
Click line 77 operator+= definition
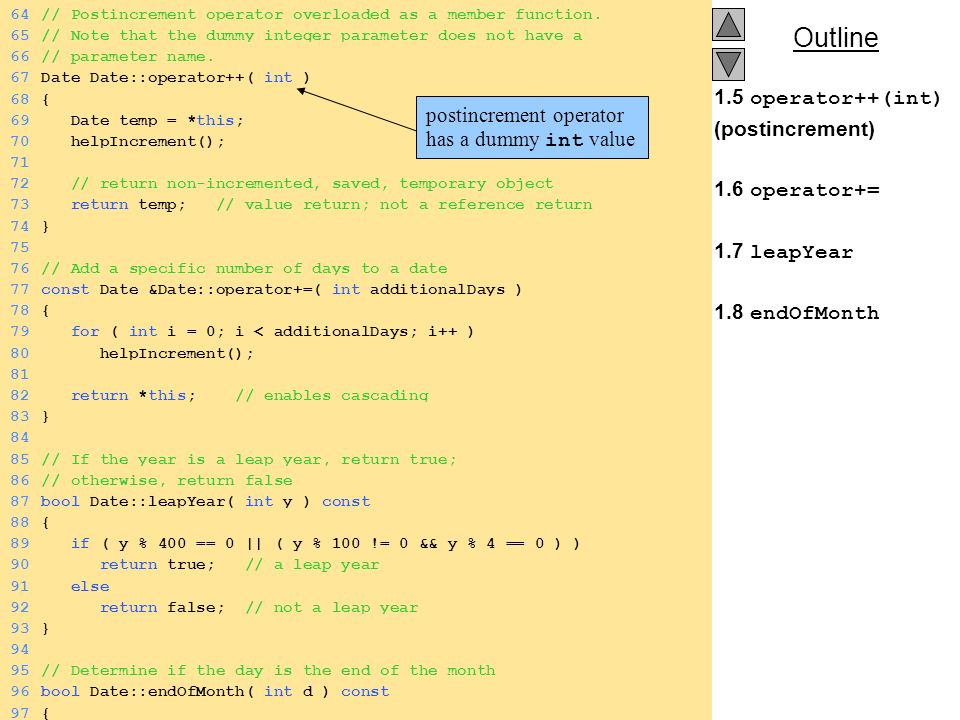[281, 290]
